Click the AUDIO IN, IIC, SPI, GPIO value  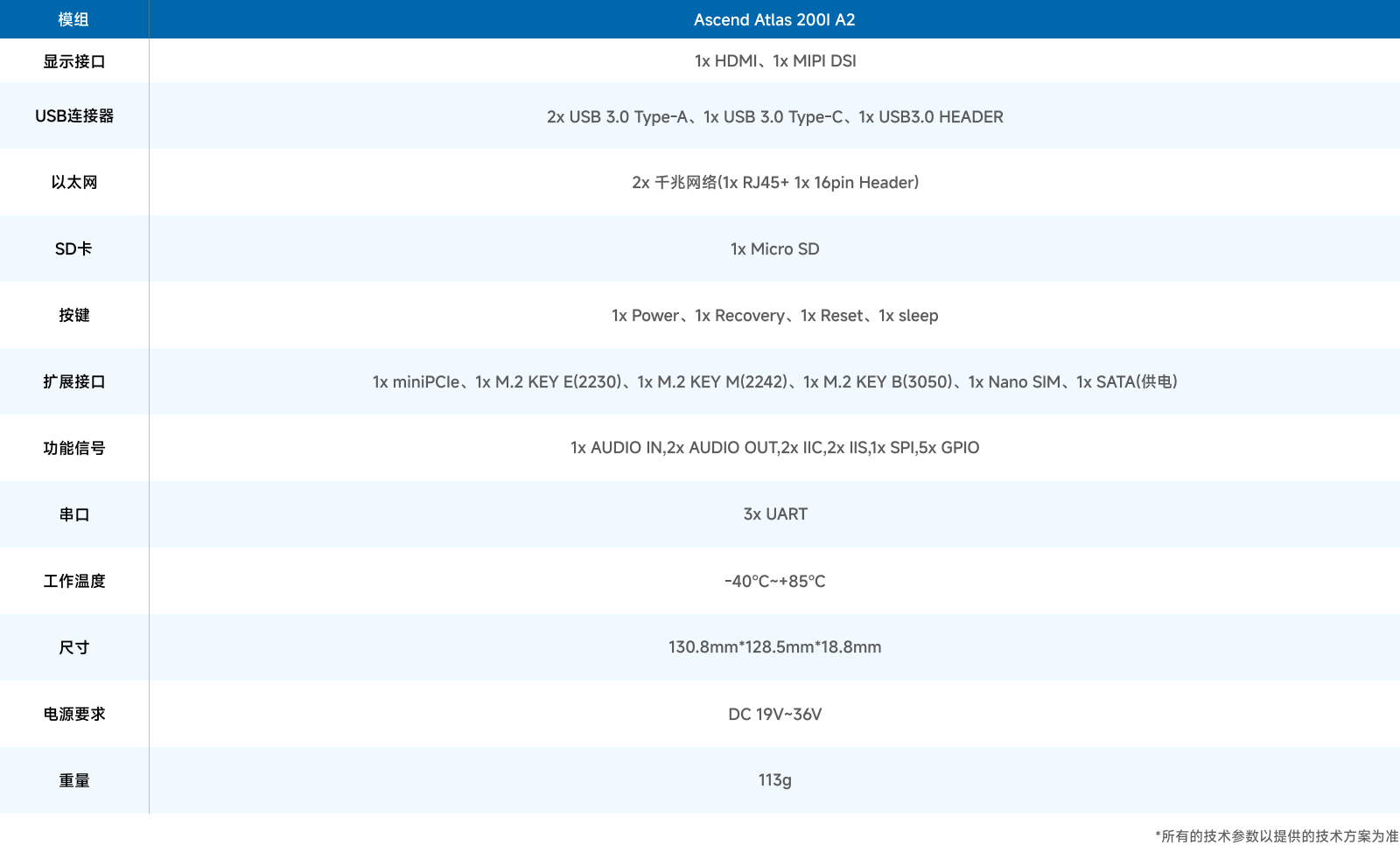774,448
